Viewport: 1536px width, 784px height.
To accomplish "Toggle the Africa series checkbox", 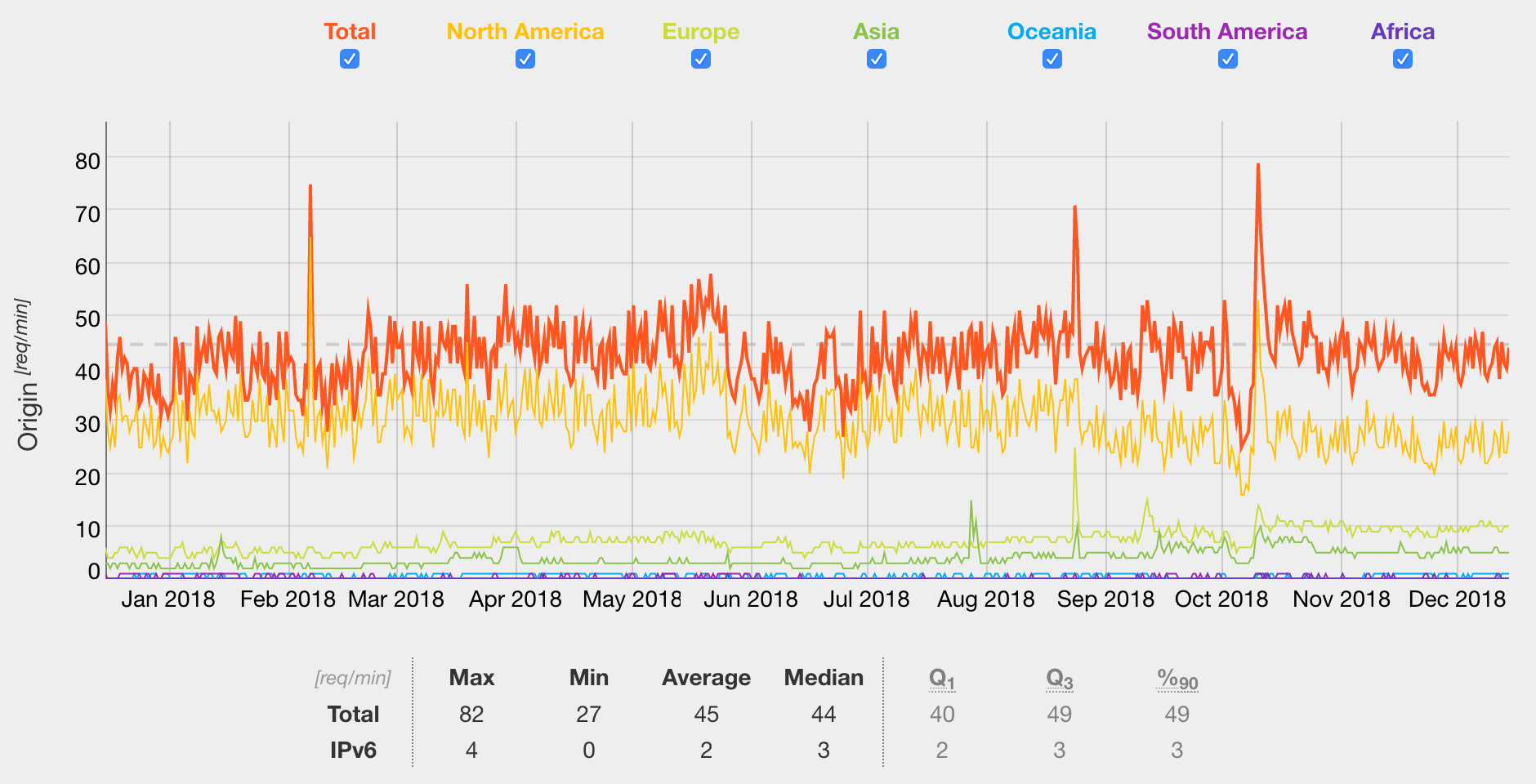I will click(1403, 59).
